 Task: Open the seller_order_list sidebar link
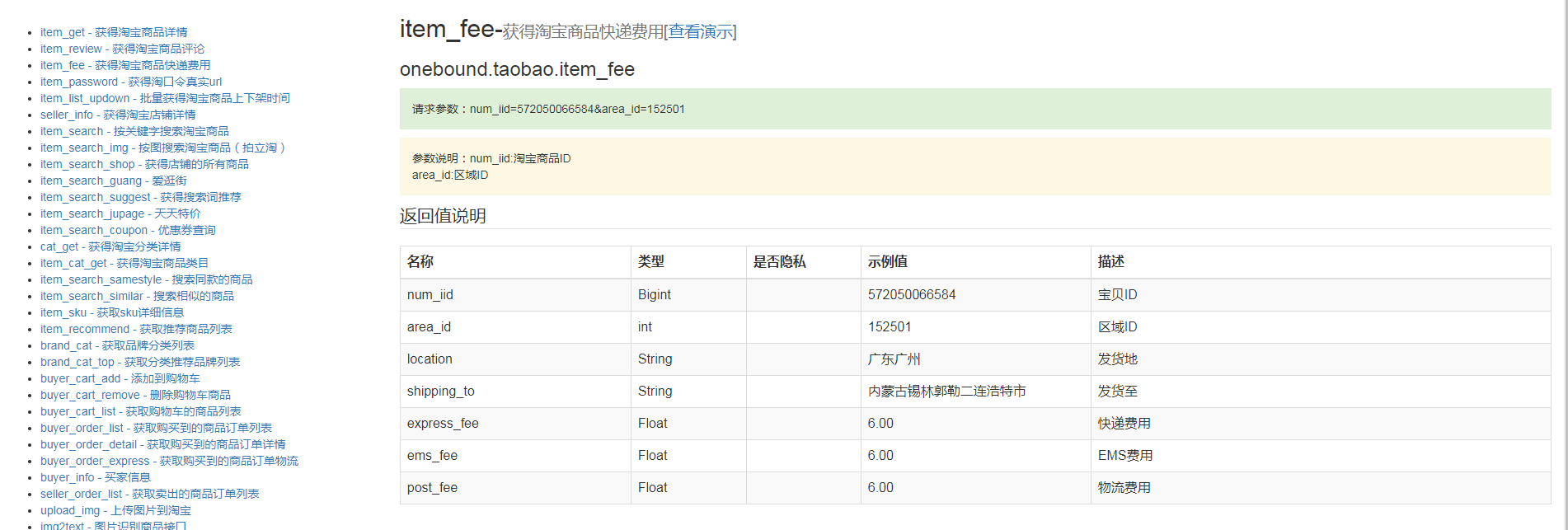(x=150, y=494)
